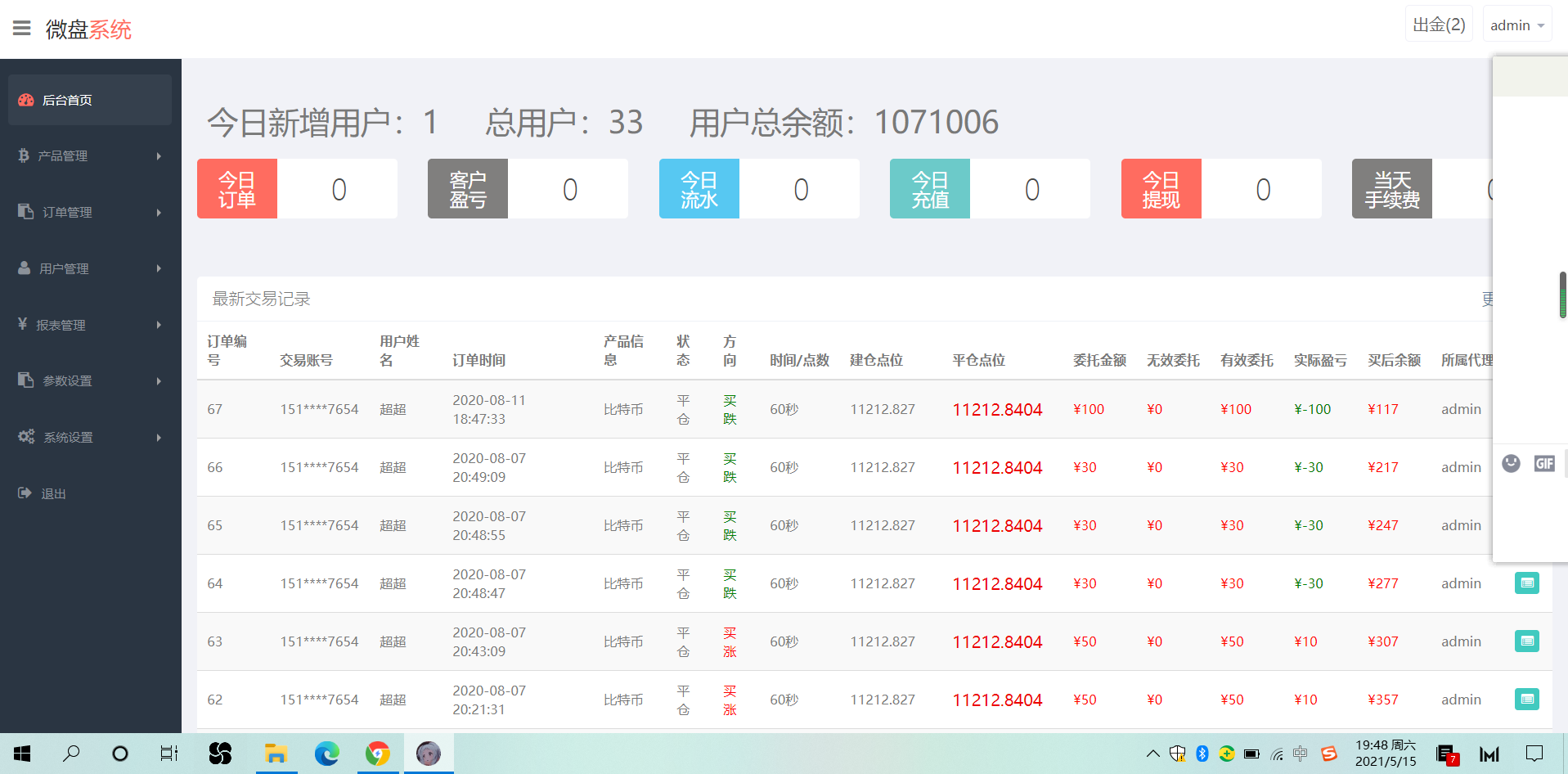Viewport: 1568px width, 774px height.
Task: Open detail icon for order 64
Action: (x=1526, y=583)
